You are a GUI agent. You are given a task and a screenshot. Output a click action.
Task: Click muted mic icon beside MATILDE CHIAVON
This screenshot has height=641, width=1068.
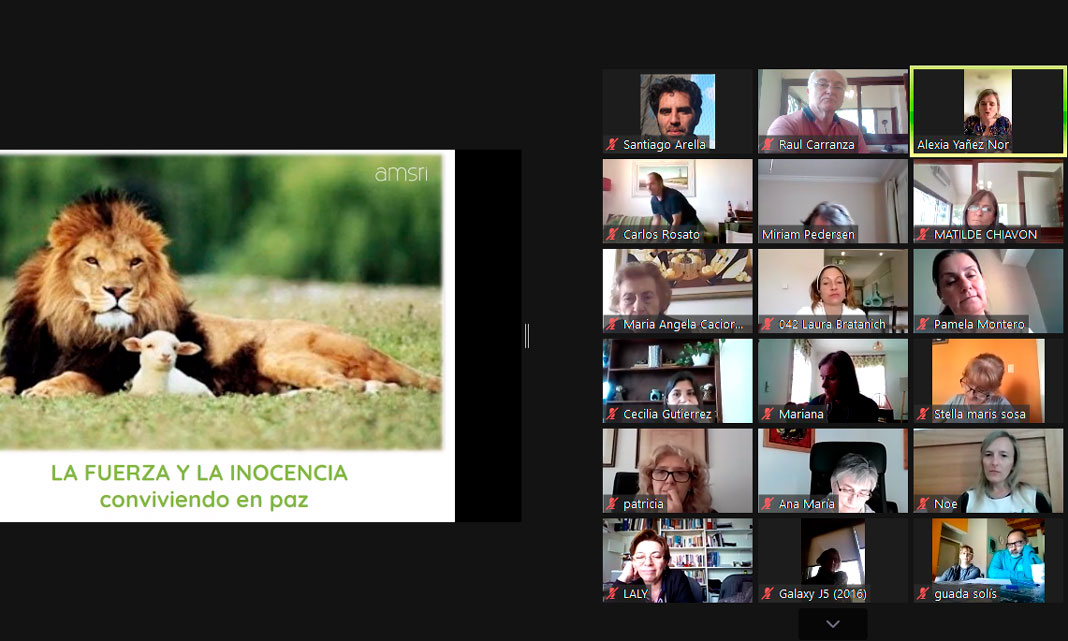click(923, 235)
